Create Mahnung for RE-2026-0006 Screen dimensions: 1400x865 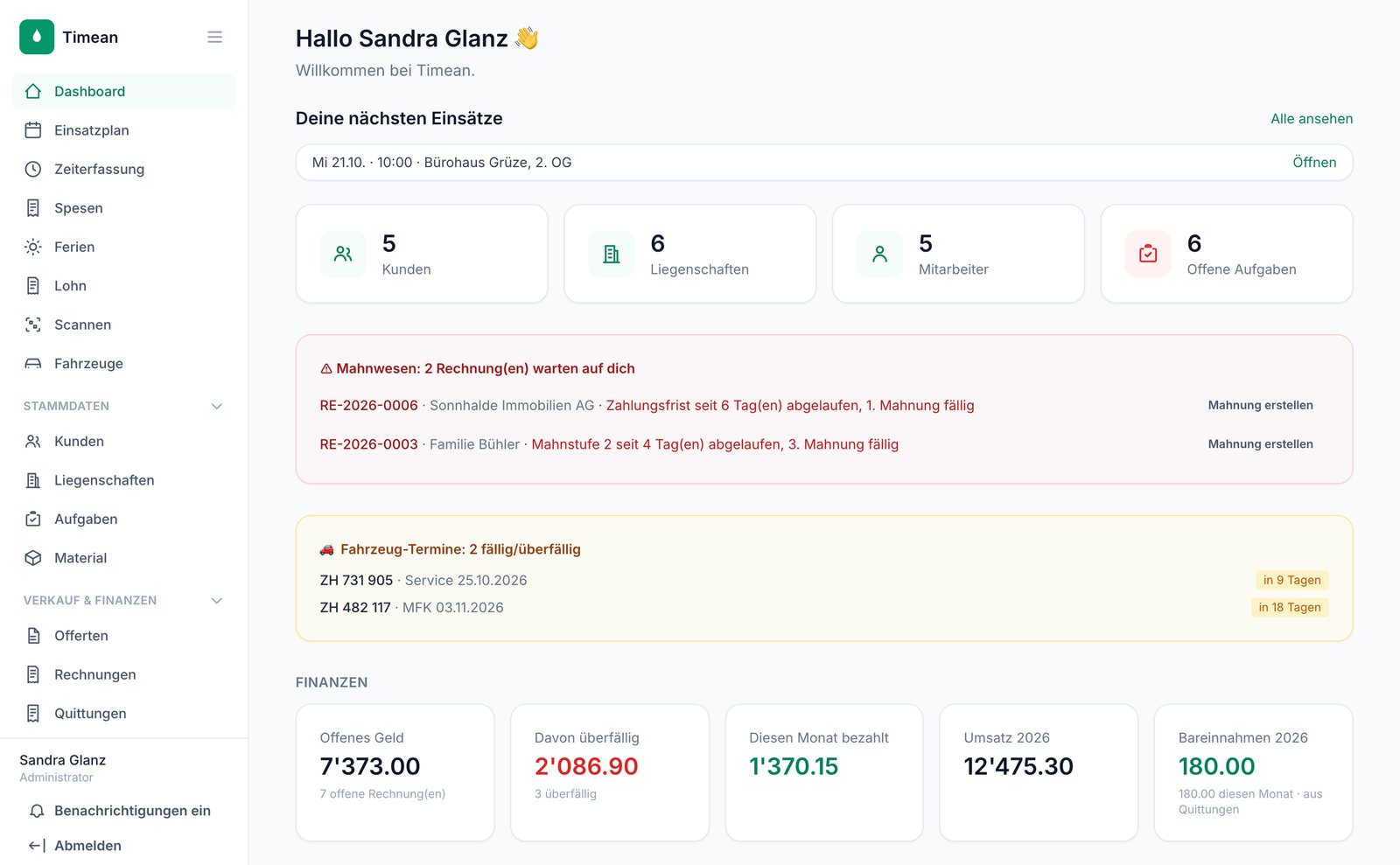(x=1260, y=405)
